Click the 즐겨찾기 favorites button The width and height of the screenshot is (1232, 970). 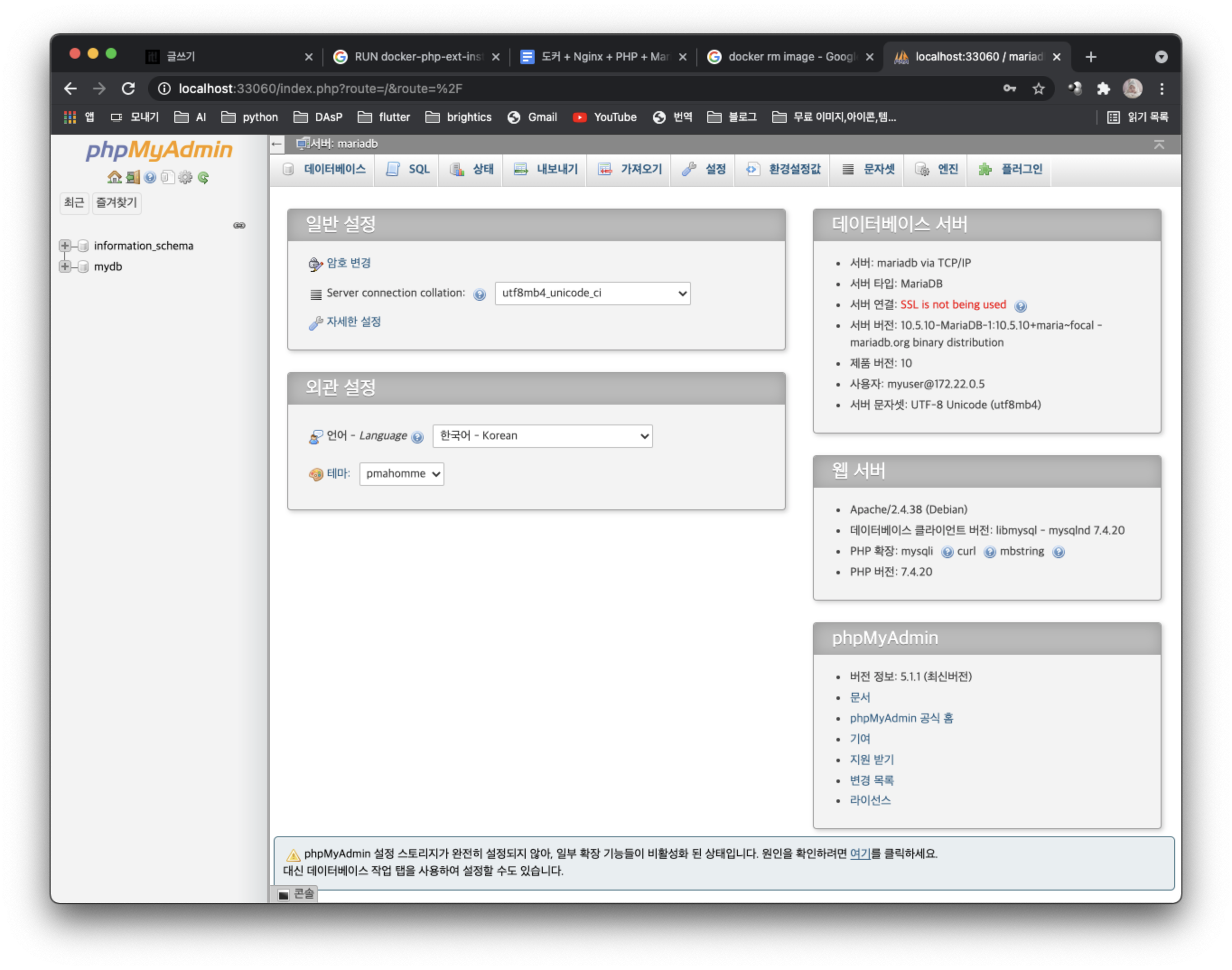(x=117, y=203)
